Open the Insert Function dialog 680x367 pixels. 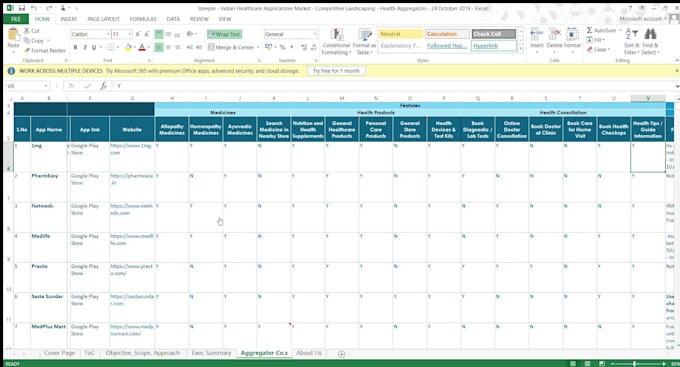pyautogui.click(x=103, y=86)
